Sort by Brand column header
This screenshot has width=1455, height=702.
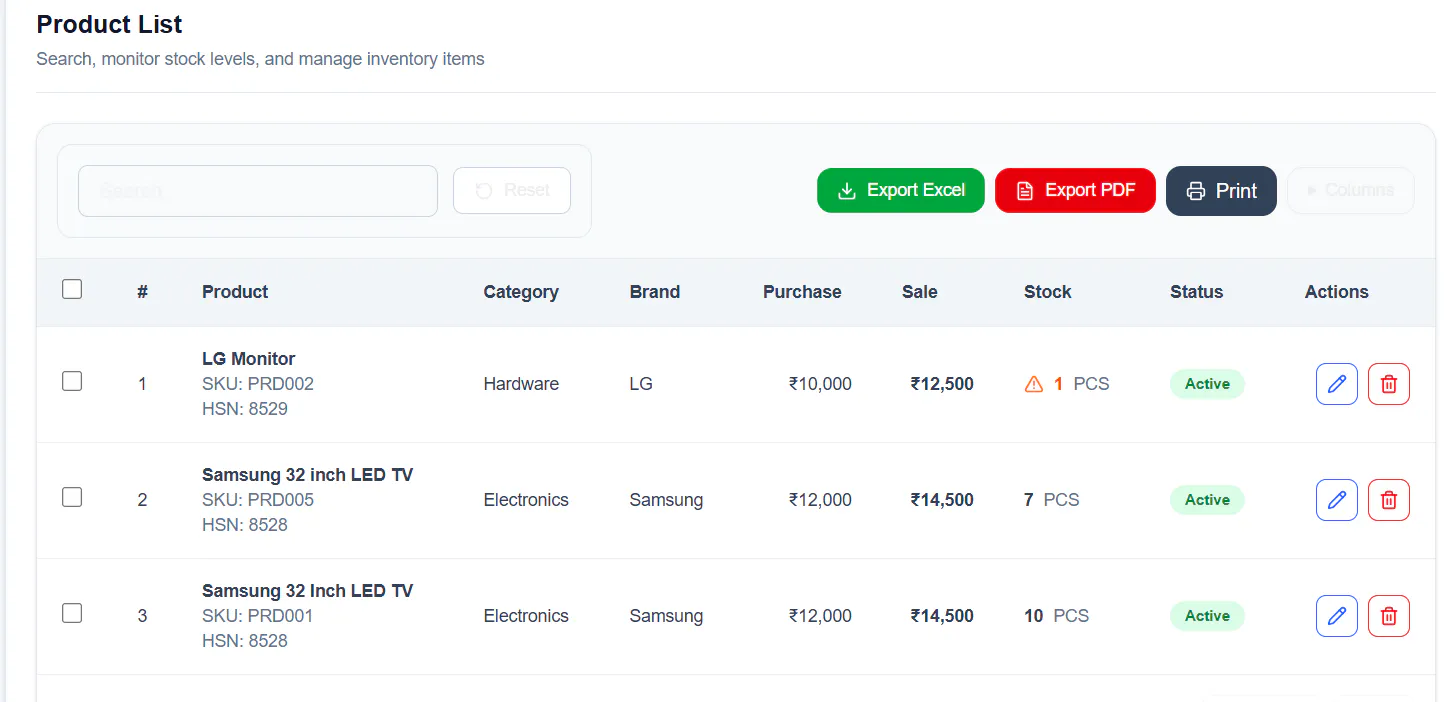click(655, 292)
